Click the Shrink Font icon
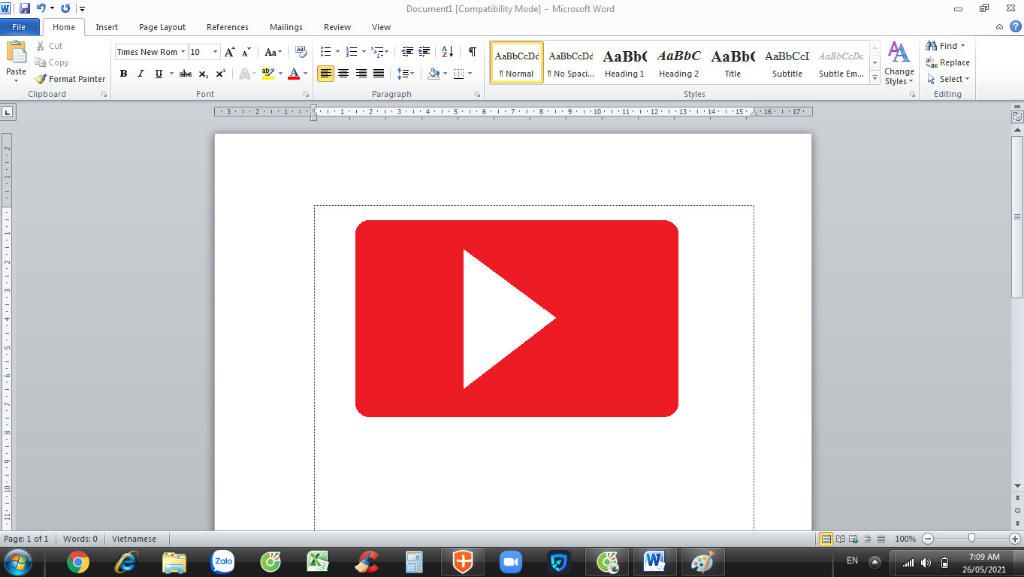1024x577 pixels. [246, 52]
